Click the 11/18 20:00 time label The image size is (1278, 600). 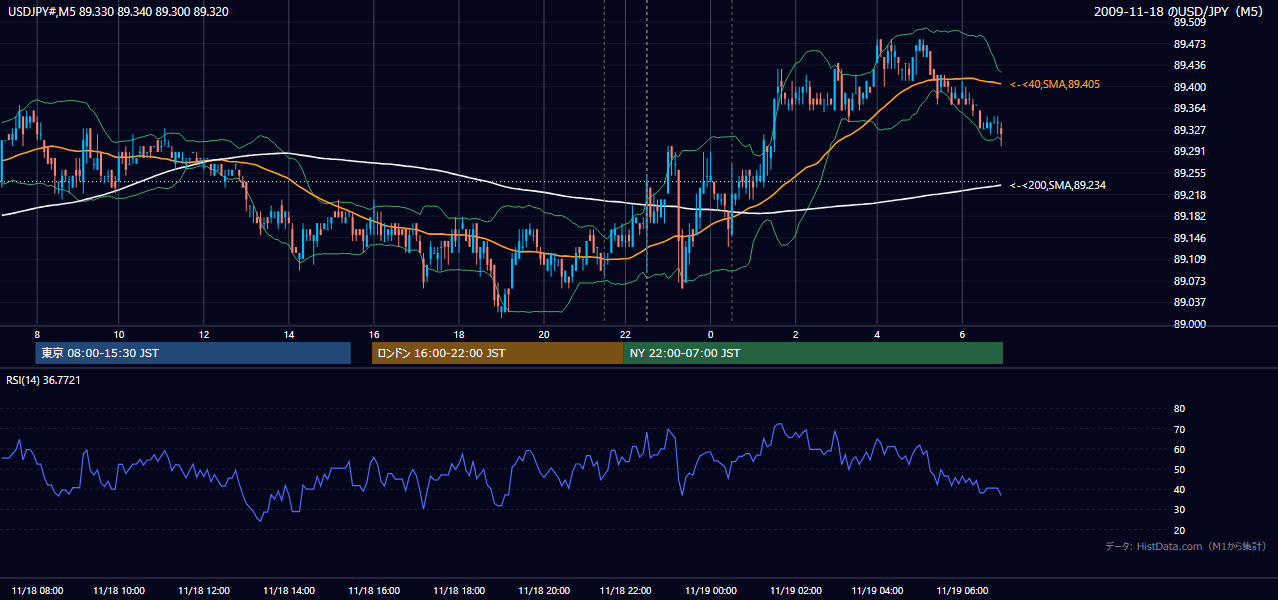(x=543, y=591)
